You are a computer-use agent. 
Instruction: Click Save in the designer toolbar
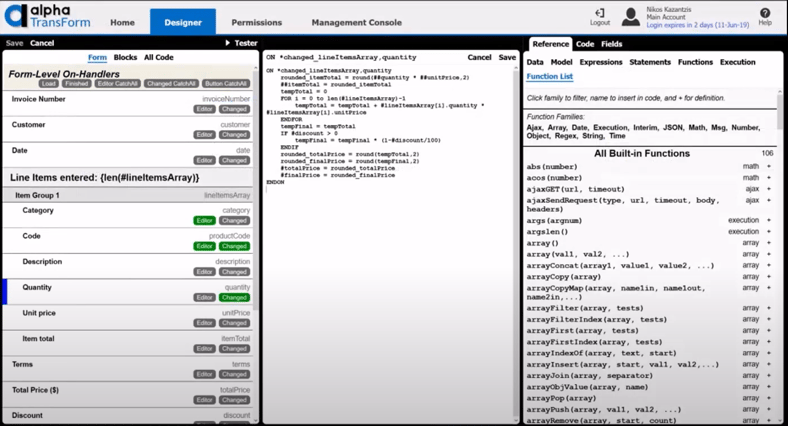click(x=15, y=43)
